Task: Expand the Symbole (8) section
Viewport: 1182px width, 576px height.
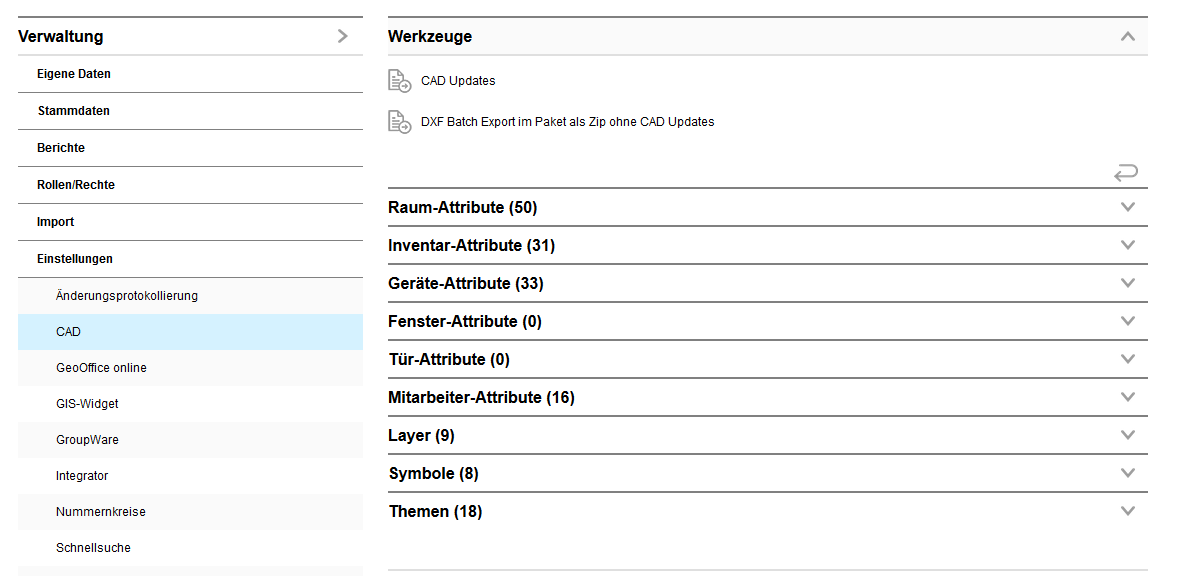Action: tap(1128, 473)
